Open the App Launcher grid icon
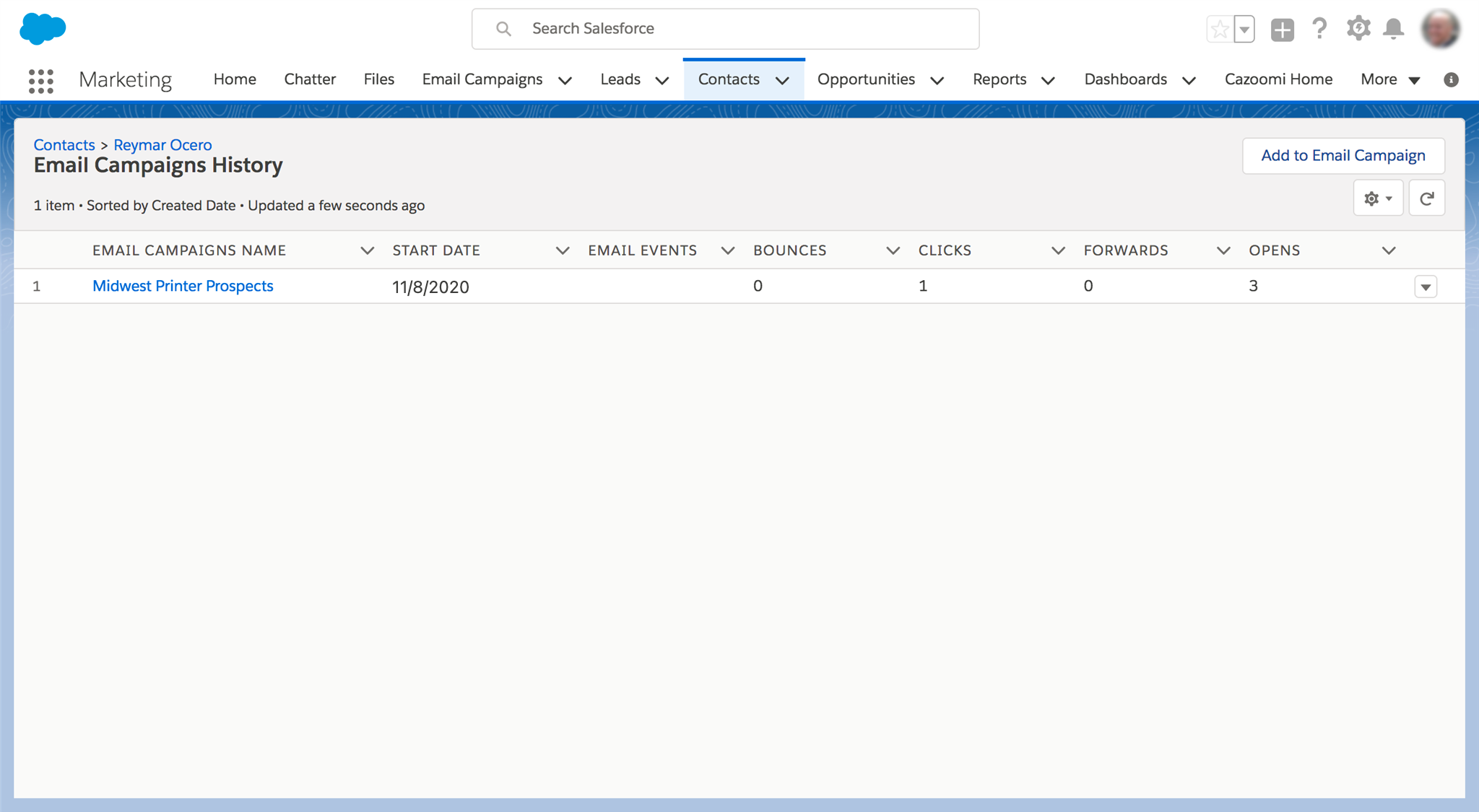Viewport: 1479px width, 812px height. coord(41,80)
